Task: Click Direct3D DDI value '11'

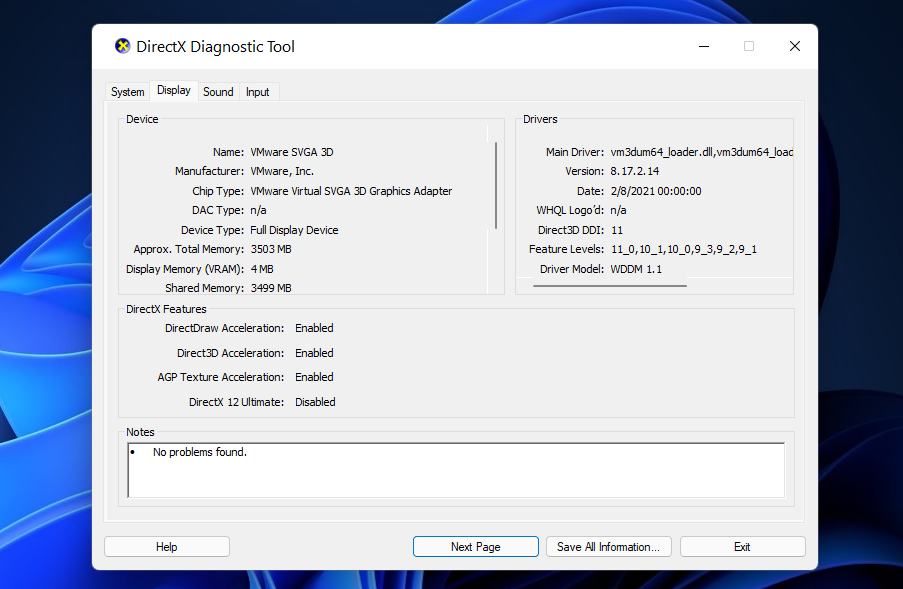Action: point(617,230)
